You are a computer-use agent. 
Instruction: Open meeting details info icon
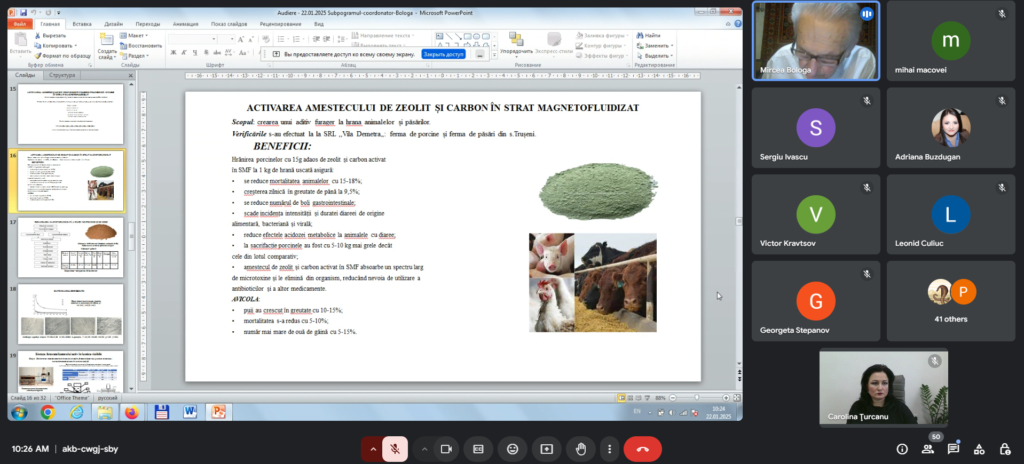(x=903, y=449)
